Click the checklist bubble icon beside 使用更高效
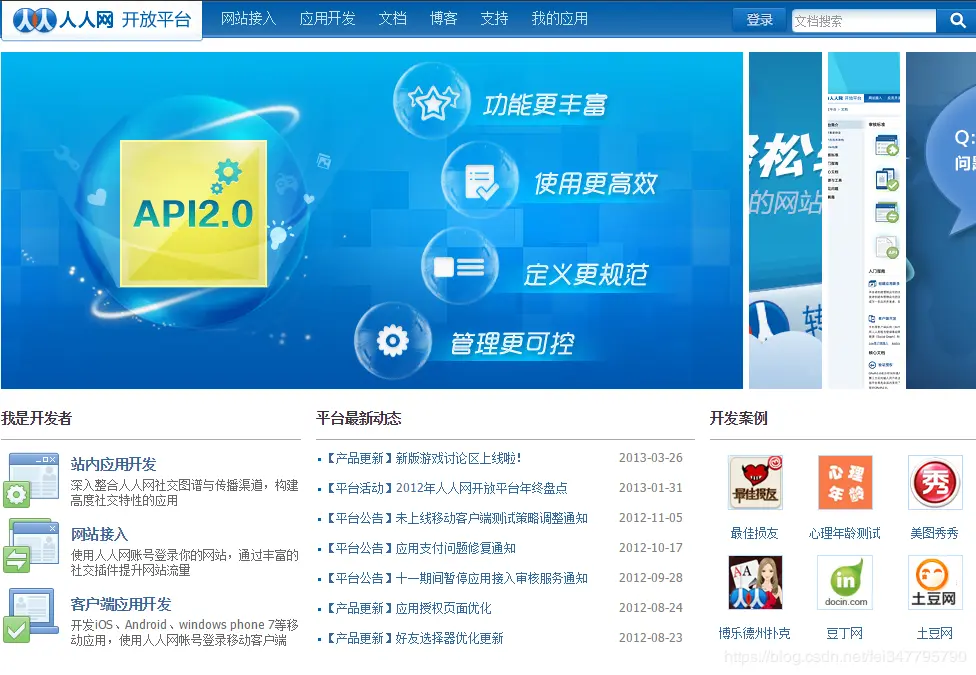This screenshot has width=976, height=675. pyautogui.click(x=480, y=181)
